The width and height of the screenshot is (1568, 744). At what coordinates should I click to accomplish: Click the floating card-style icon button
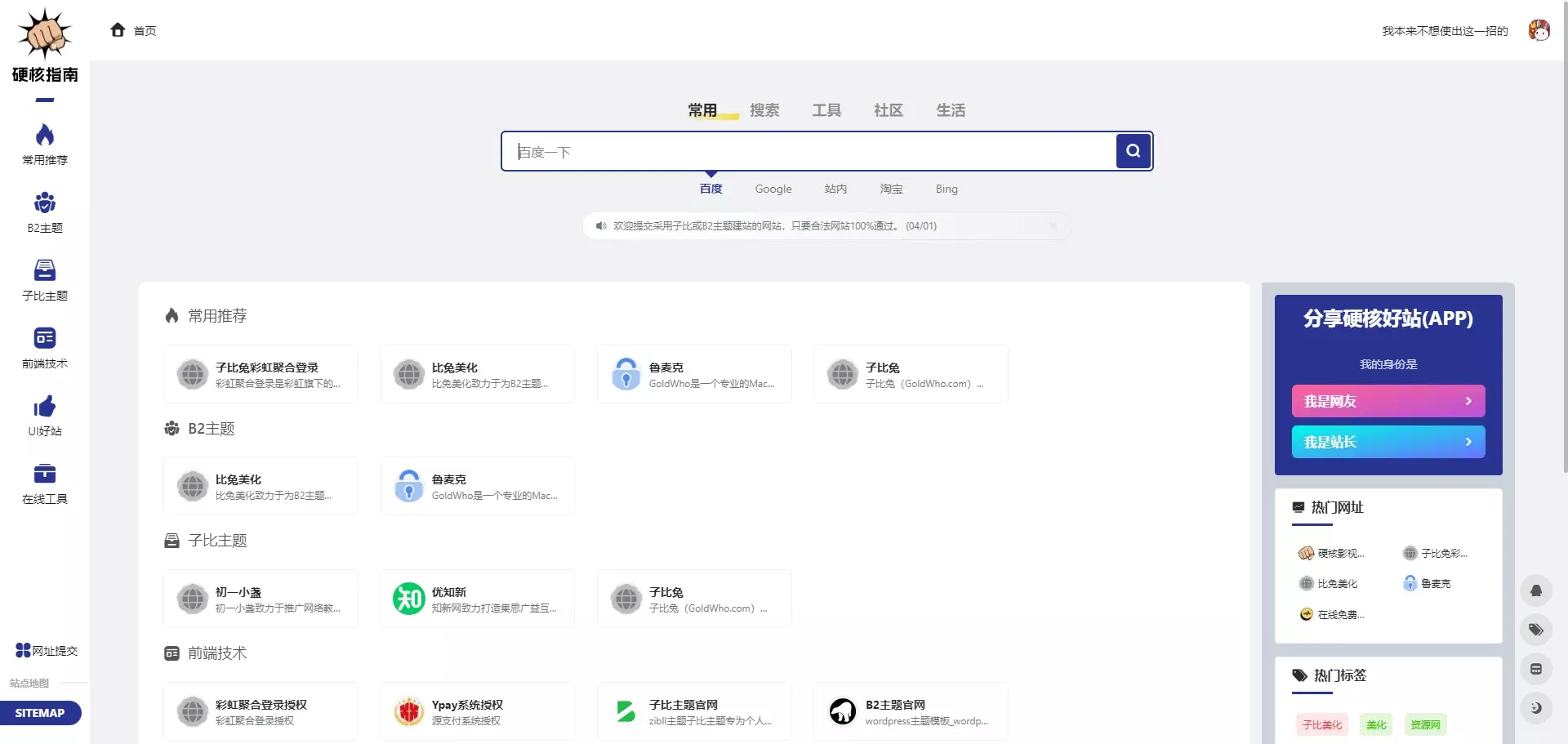[x=1536, y=669]
